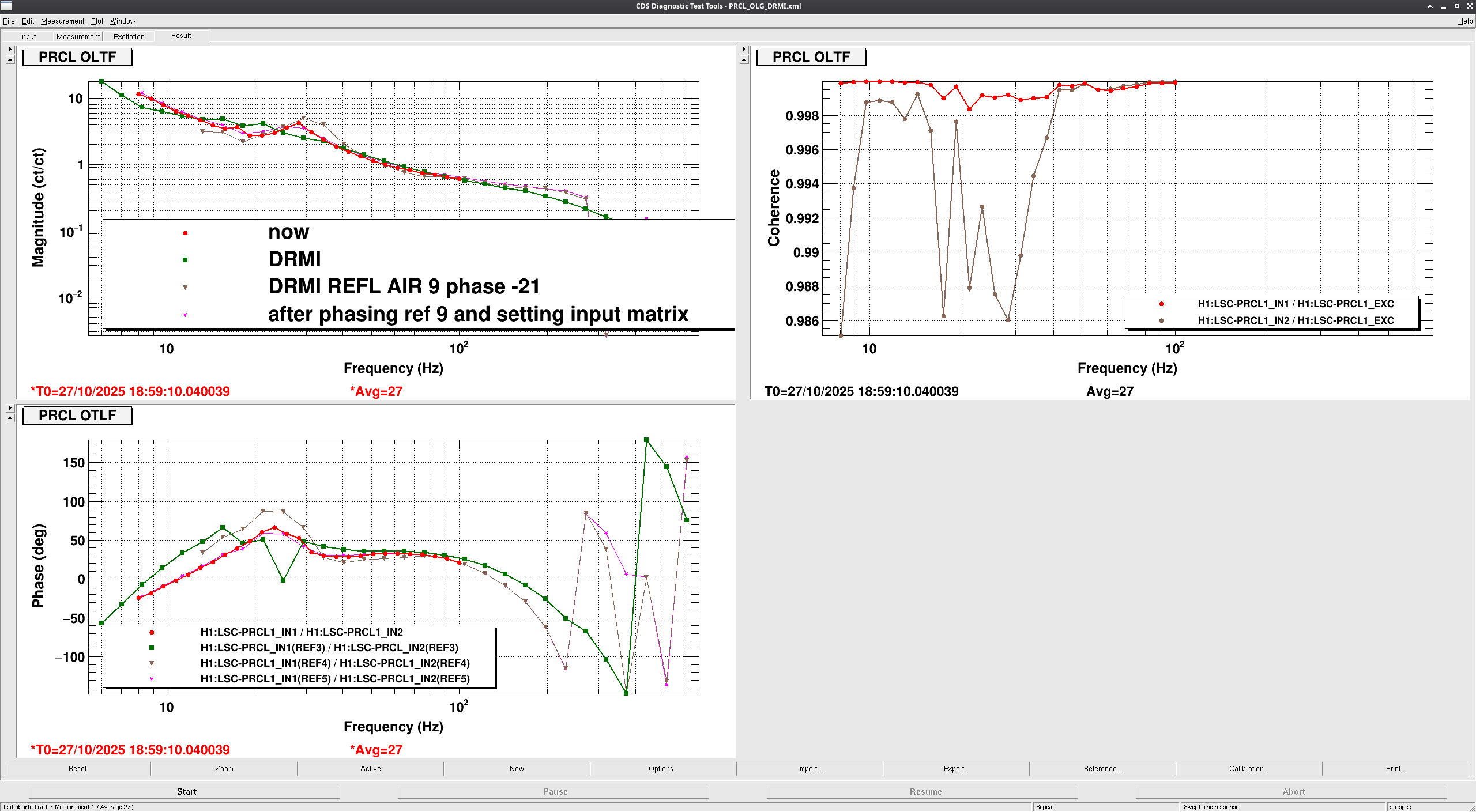Screen dimensions: 1476x812
Task: Open the Measurement menu in menu bar
Action: tap(62, 21)
